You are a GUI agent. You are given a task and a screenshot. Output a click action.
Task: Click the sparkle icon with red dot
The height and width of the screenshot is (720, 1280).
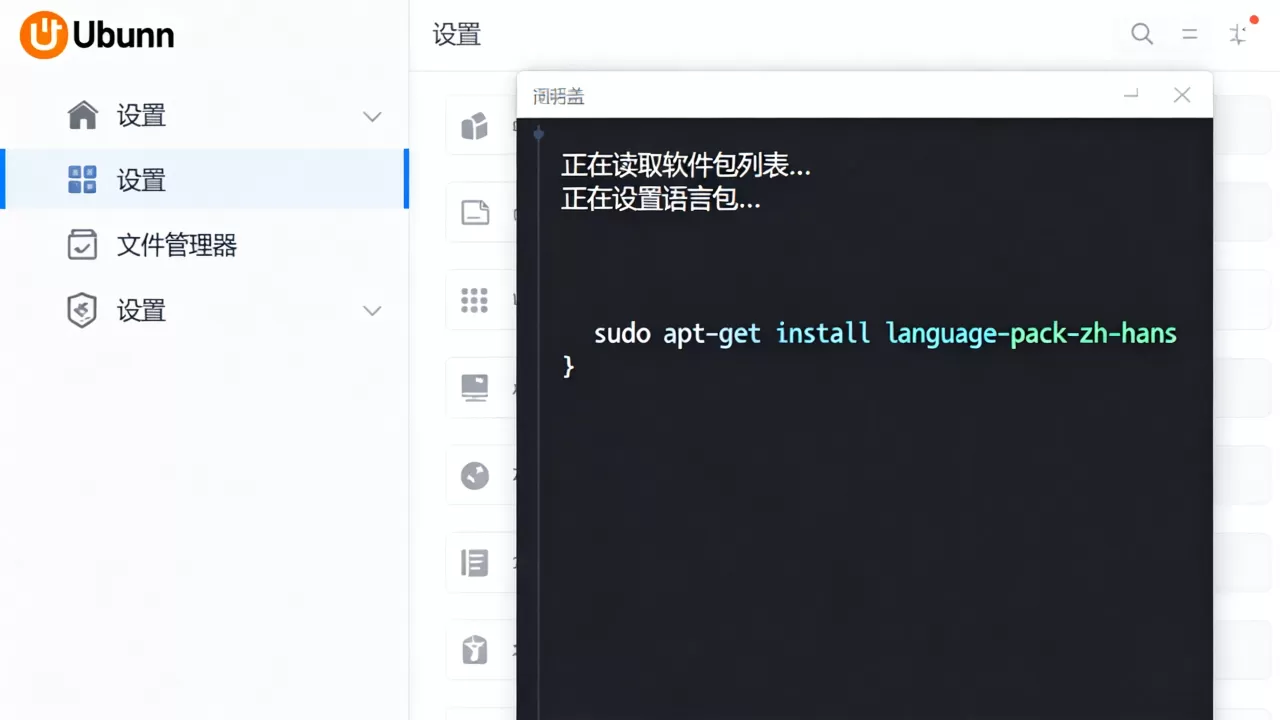coord(1240,33)
